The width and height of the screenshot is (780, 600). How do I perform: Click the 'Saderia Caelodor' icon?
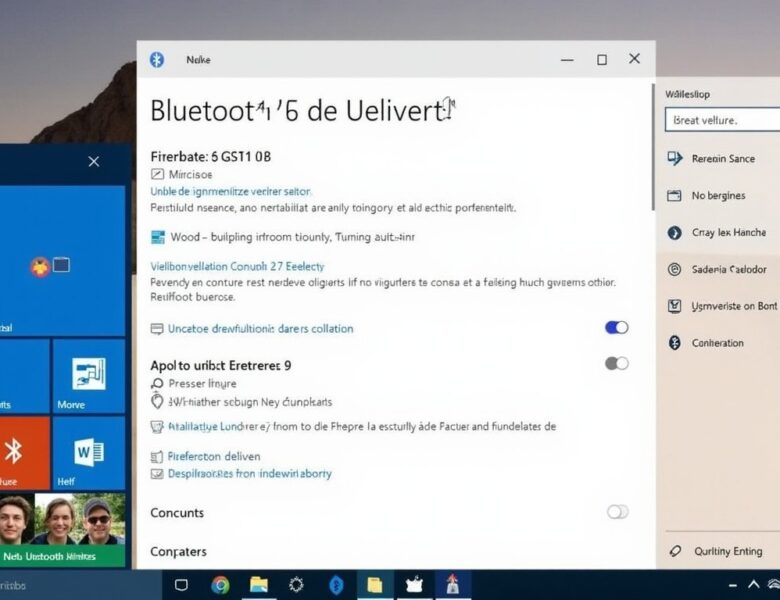(675, 269)
